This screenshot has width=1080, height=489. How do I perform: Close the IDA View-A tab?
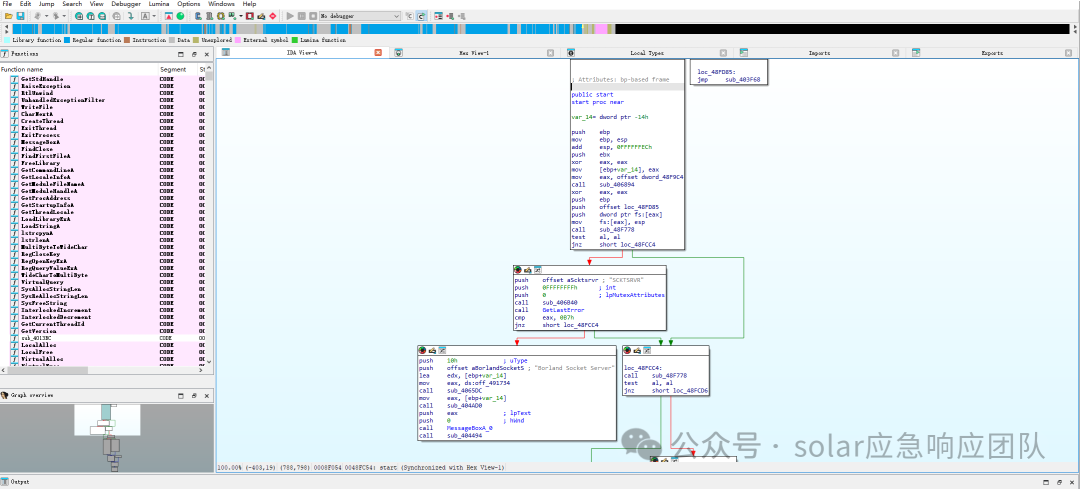[378, 53]
